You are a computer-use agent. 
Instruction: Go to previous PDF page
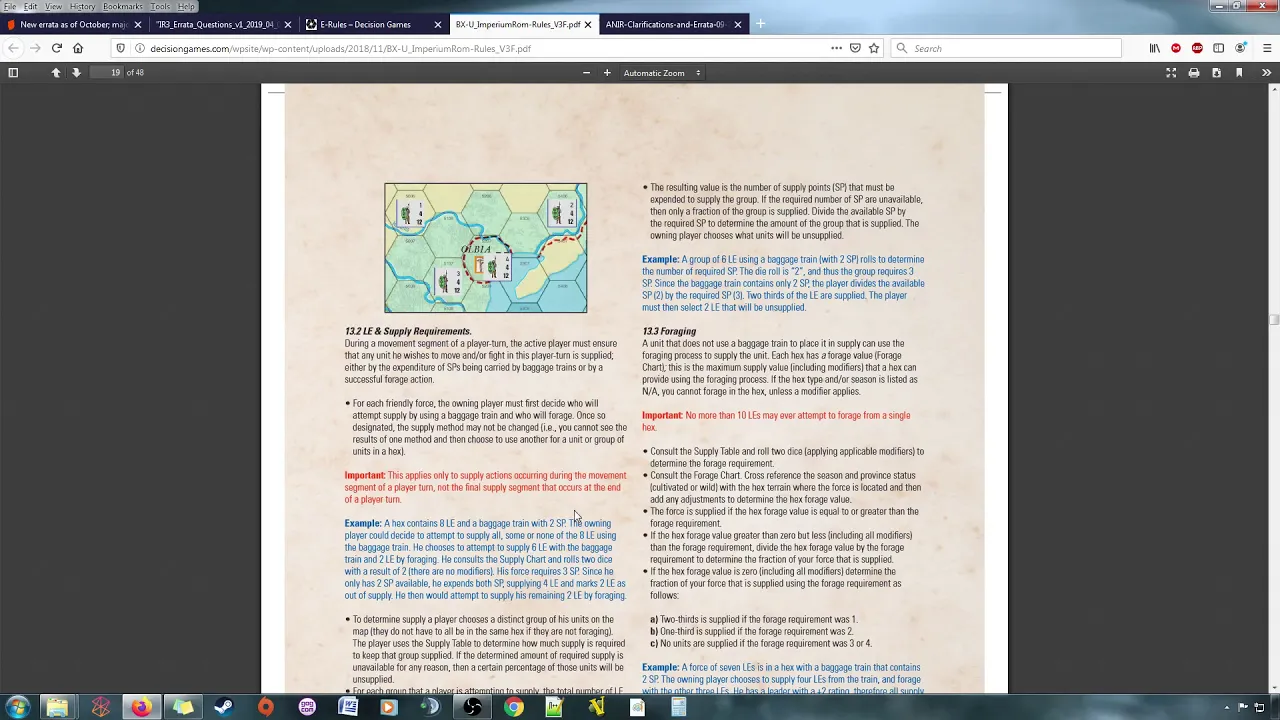[x=56, y=72]
